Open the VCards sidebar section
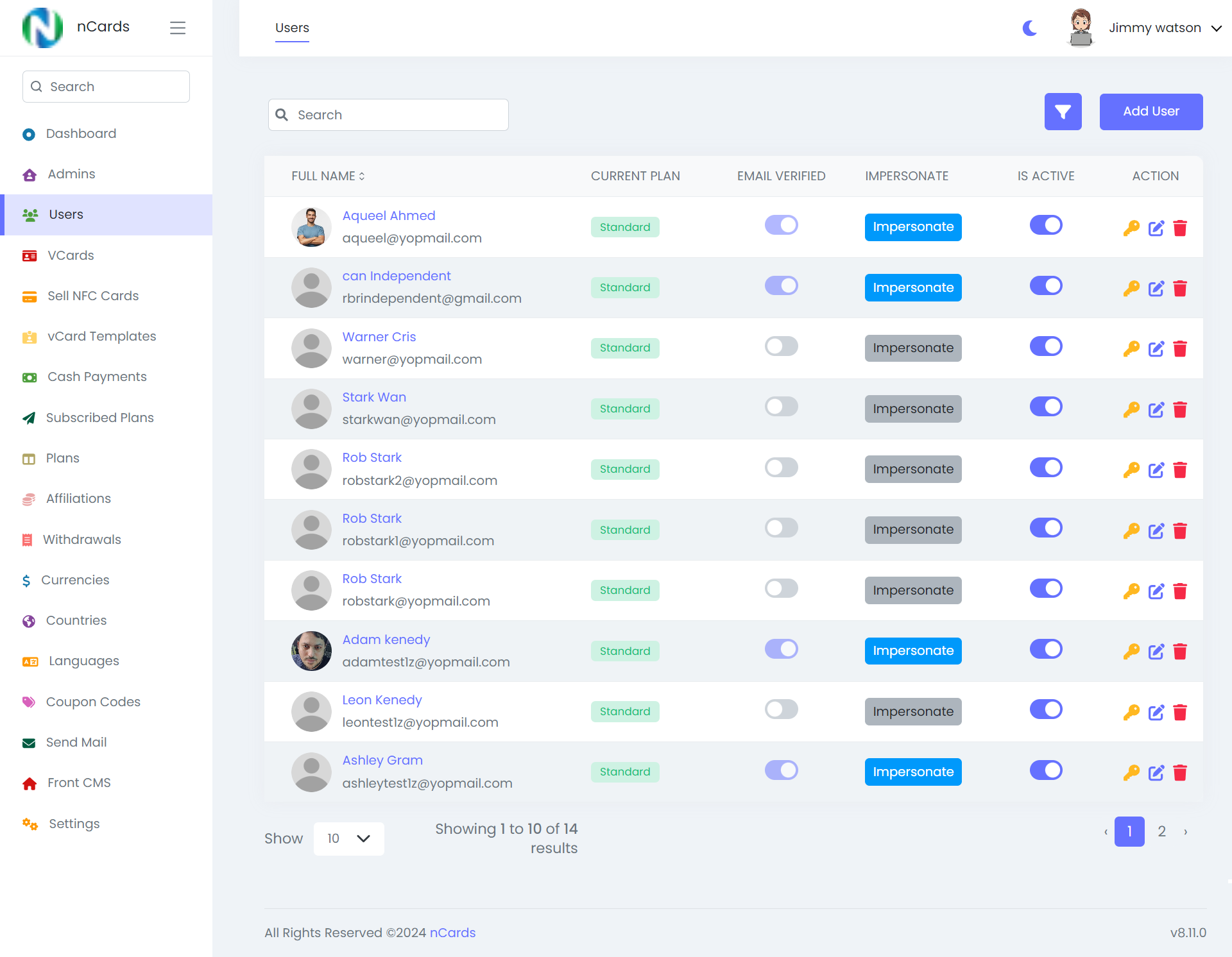Image resolution: width=1232 pixels, height=957 pixels. 71,255
